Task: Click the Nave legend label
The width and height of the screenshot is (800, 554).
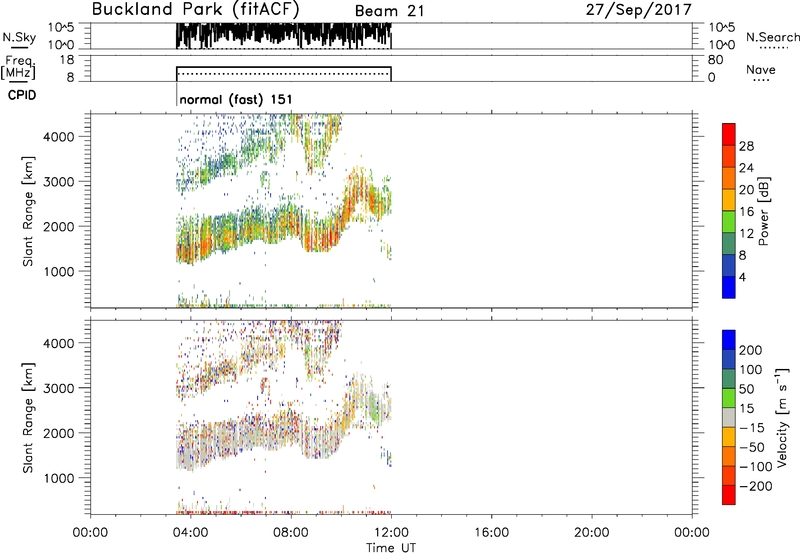Action: coord(761,69)
